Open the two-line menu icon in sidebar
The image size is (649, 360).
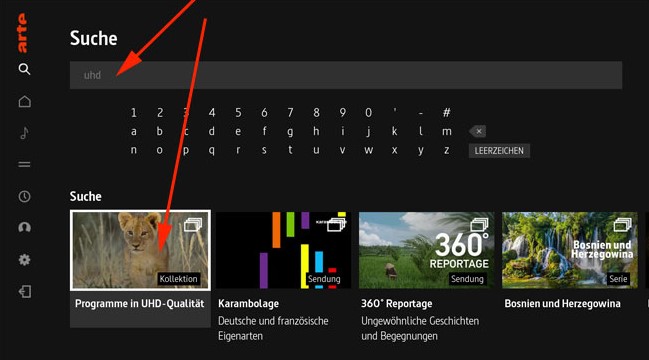pyautogui.click(x=24, y=165)
